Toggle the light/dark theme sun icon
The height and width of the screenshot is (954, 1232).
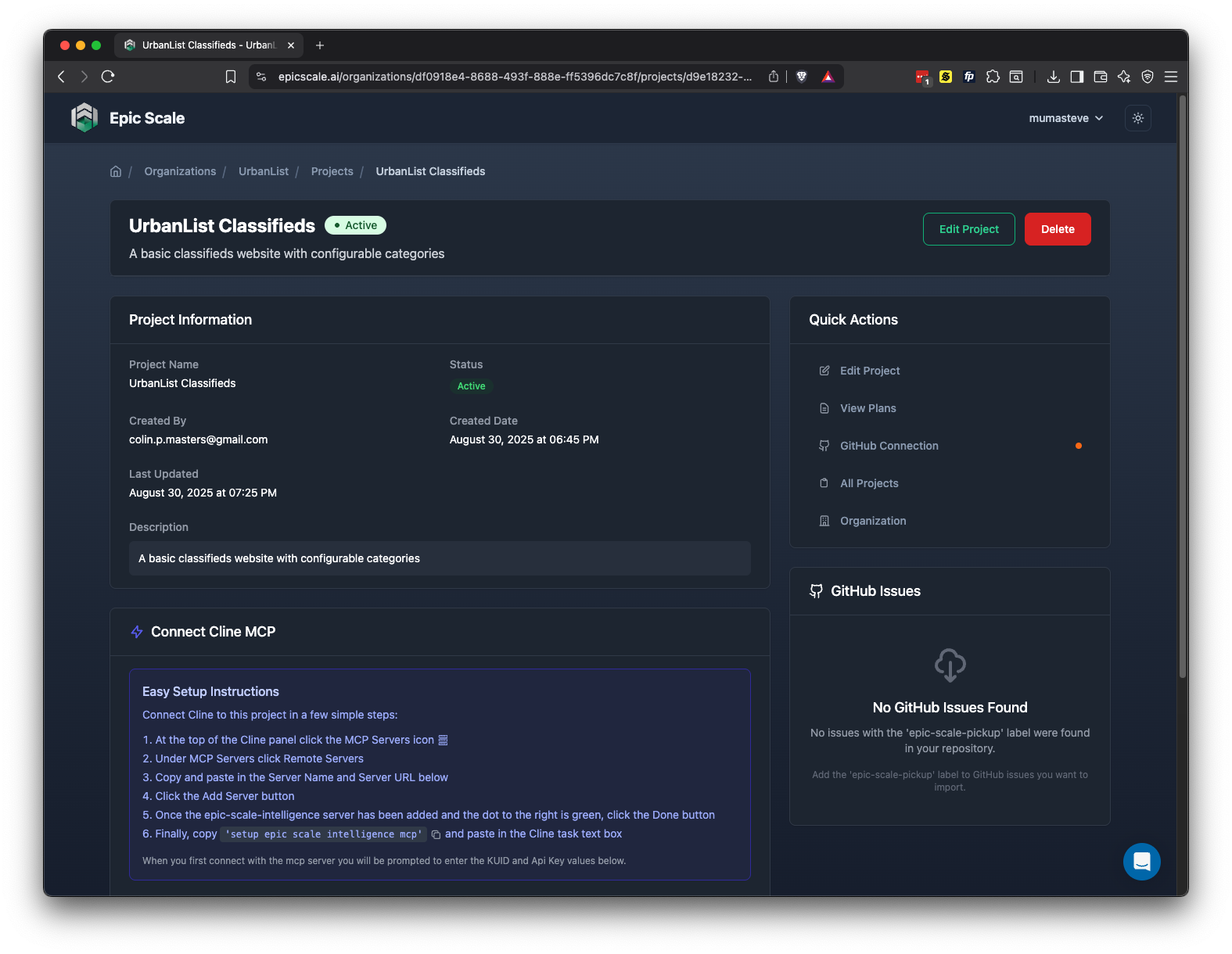1138,118
